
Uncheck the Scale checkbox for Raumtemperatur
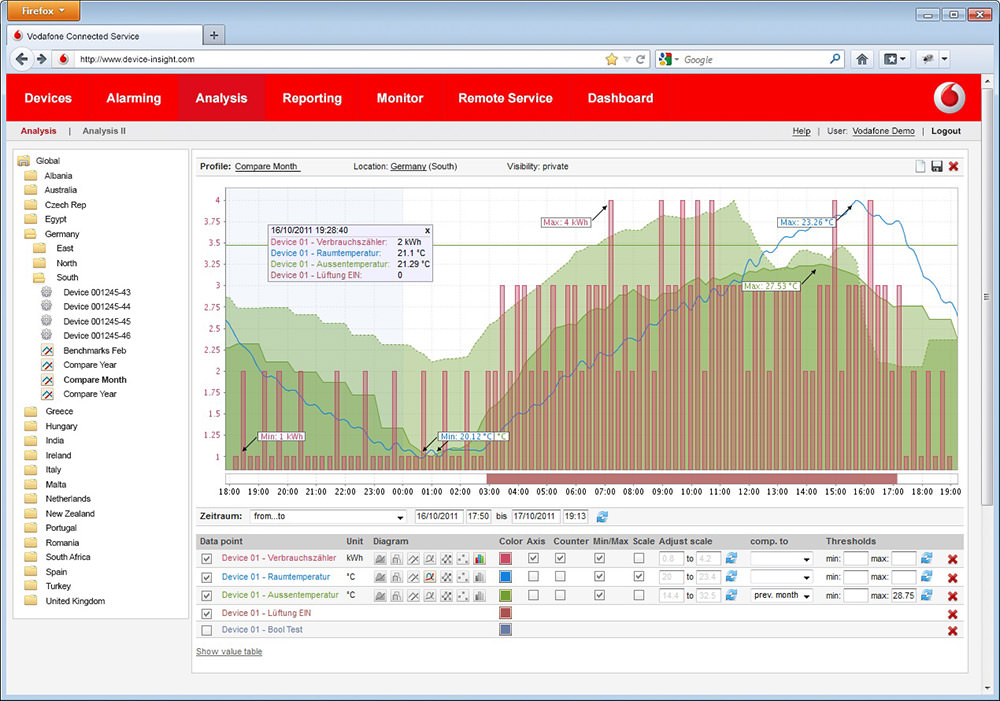point(638,576)
